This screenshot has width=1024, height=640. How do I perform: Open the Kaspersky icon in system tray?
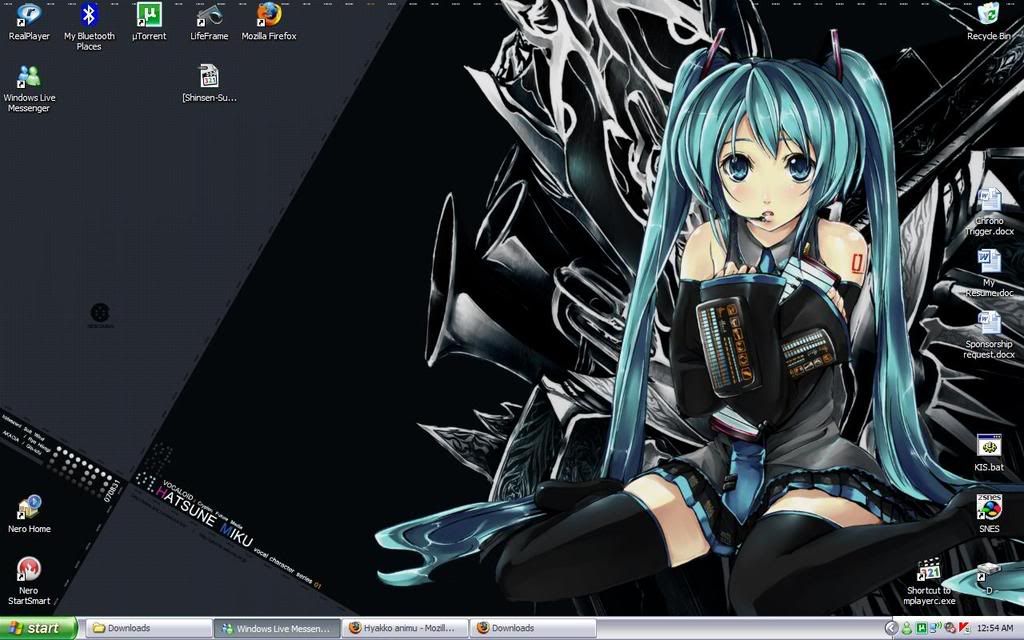tap(962, 627)
